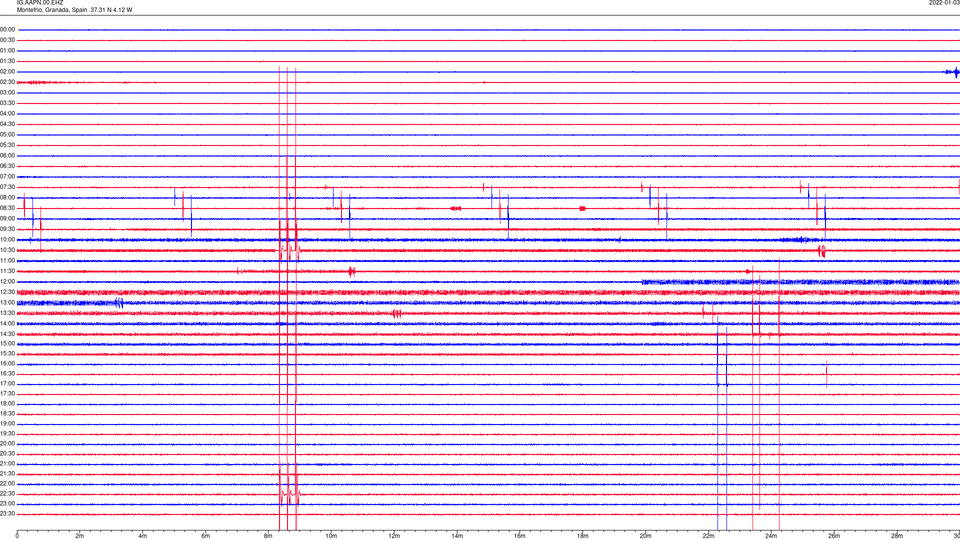Select the 08:30 trace time label
This screenshot has width=960, height=540.
pos(7,208)
